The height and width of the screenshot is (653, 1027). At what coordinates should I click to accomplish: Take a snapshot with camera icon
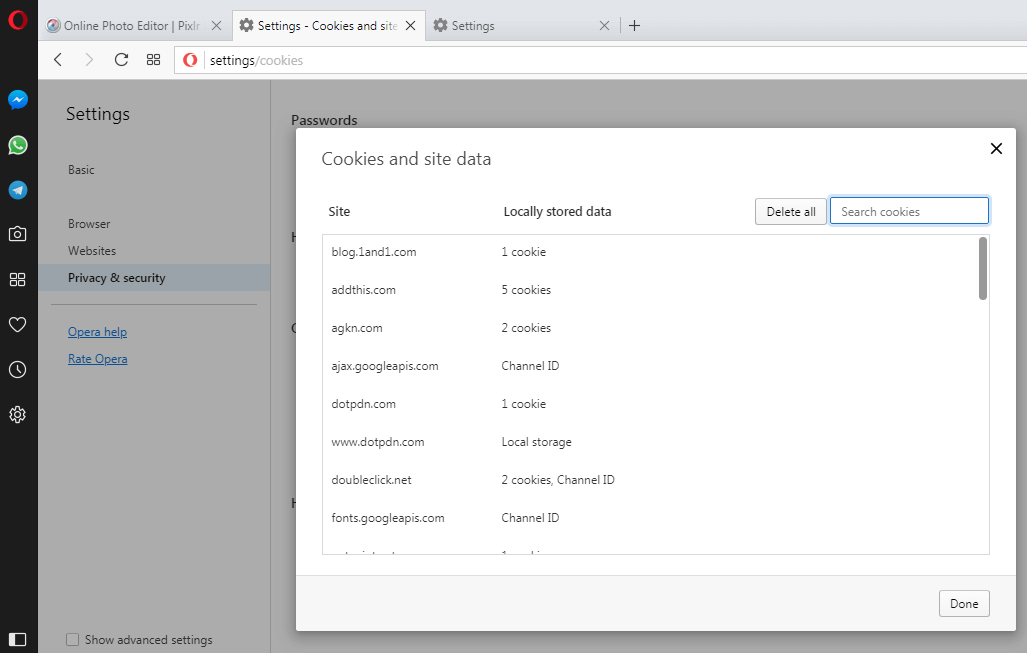pos(18,234)
